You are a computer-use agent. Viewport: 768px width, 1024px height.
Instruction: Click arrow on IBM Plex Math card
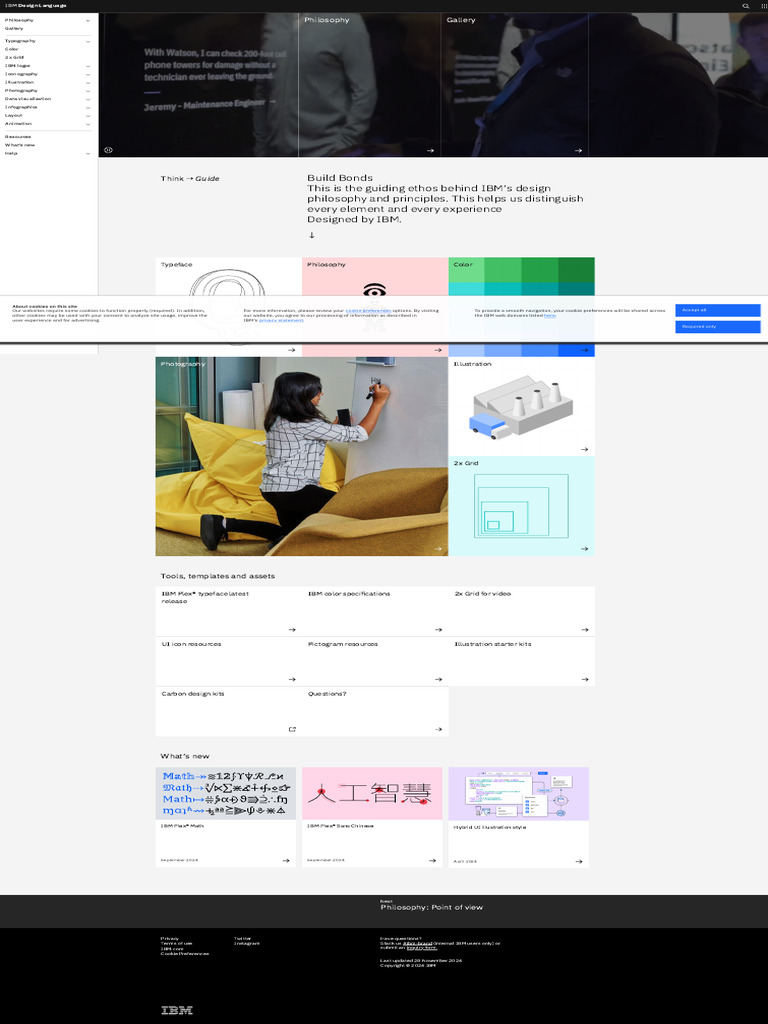(285, 861)
